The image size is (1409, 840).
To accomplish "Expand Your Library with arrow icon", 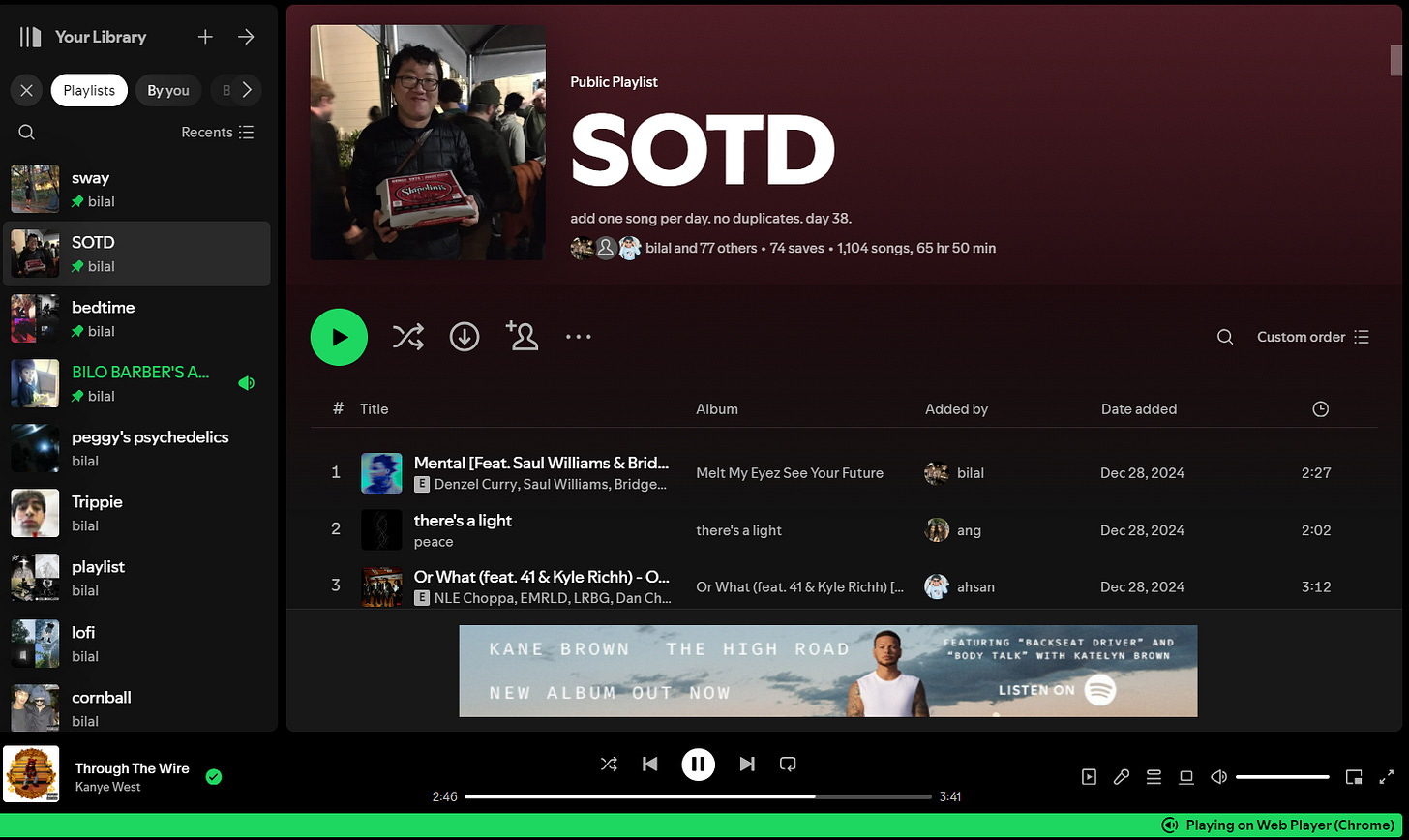I will pos(246,37).
